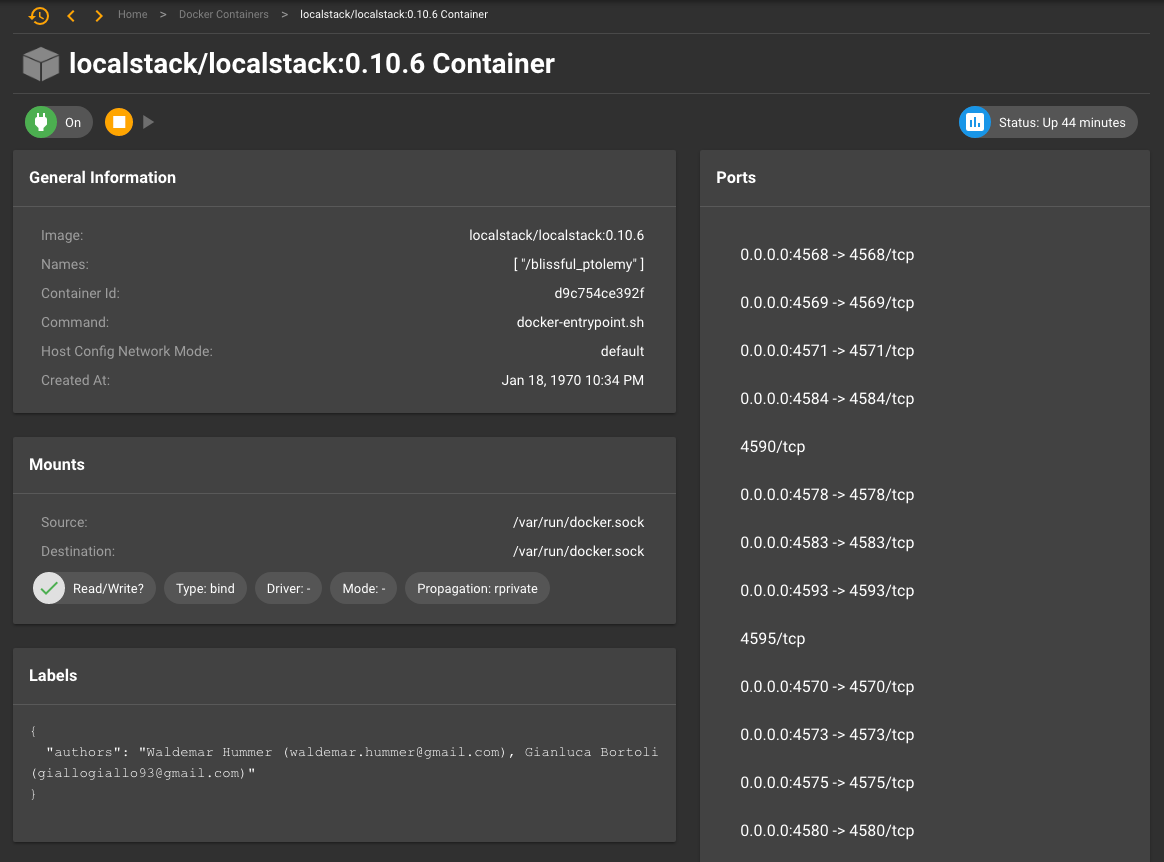Select mount destination path /var/run/docker.sock

pyautogui.click(x=578, y=552)
